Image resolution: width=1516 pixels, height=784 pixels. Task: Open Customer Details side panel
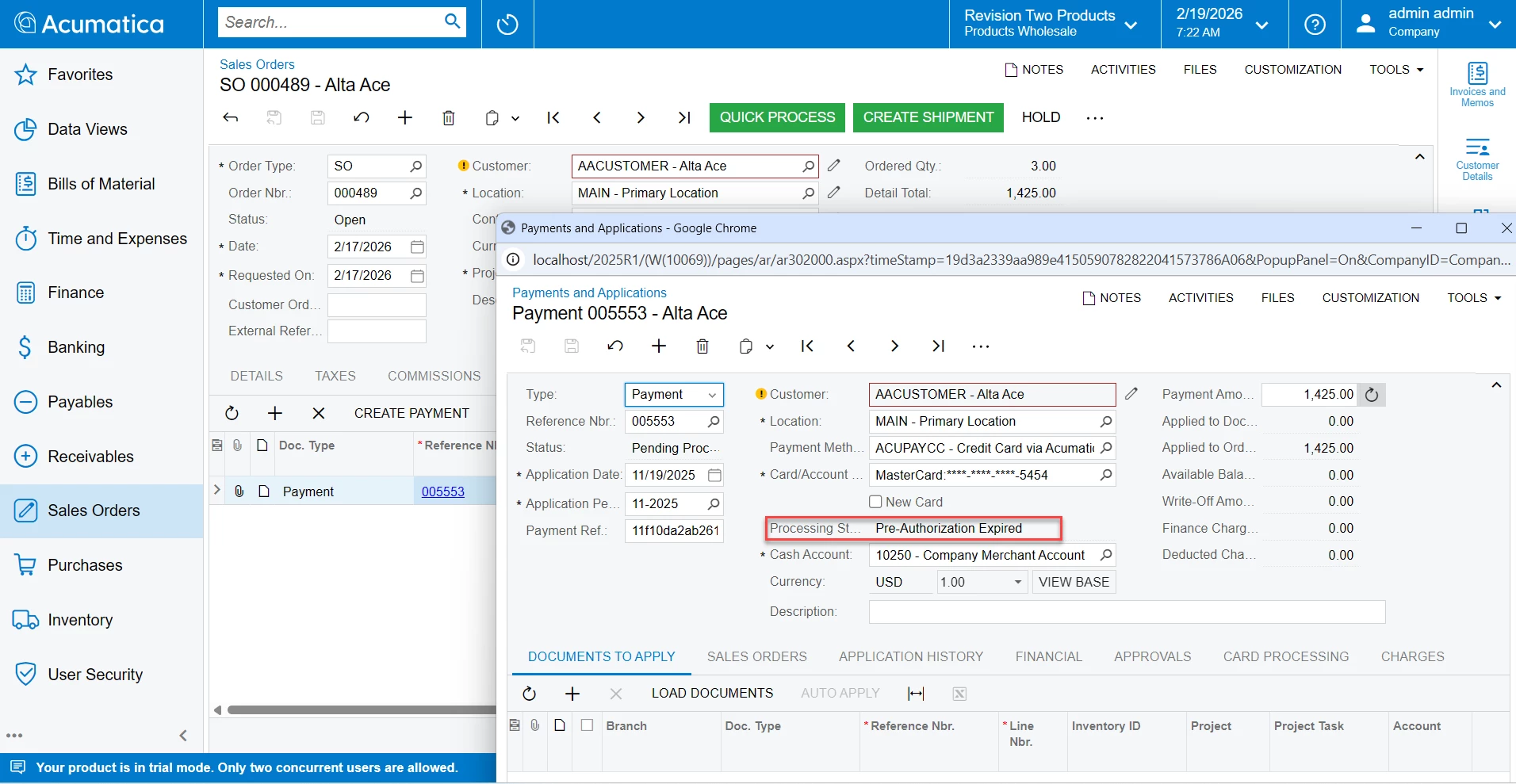(x=1477, y=159)
